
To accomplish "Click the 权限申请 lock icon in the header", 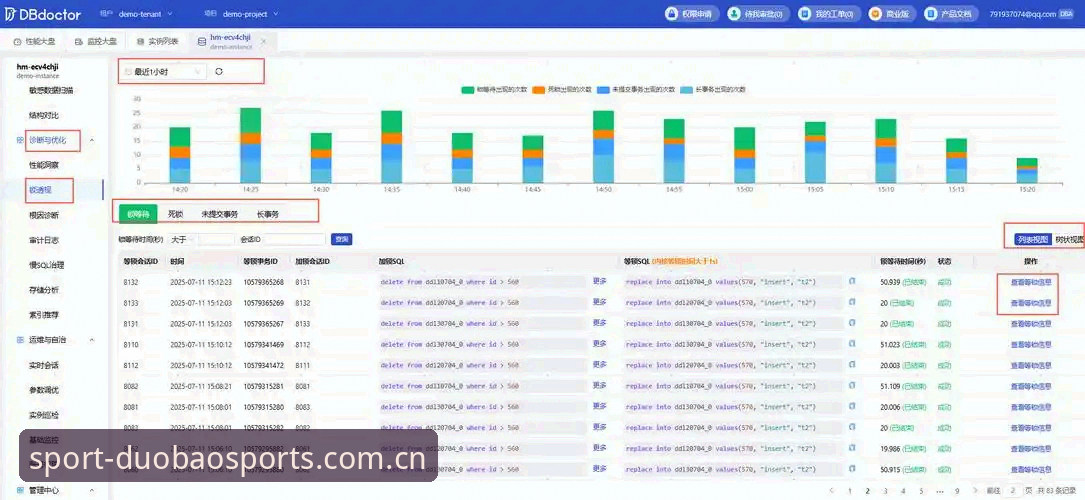I will (x=671, y=14).
